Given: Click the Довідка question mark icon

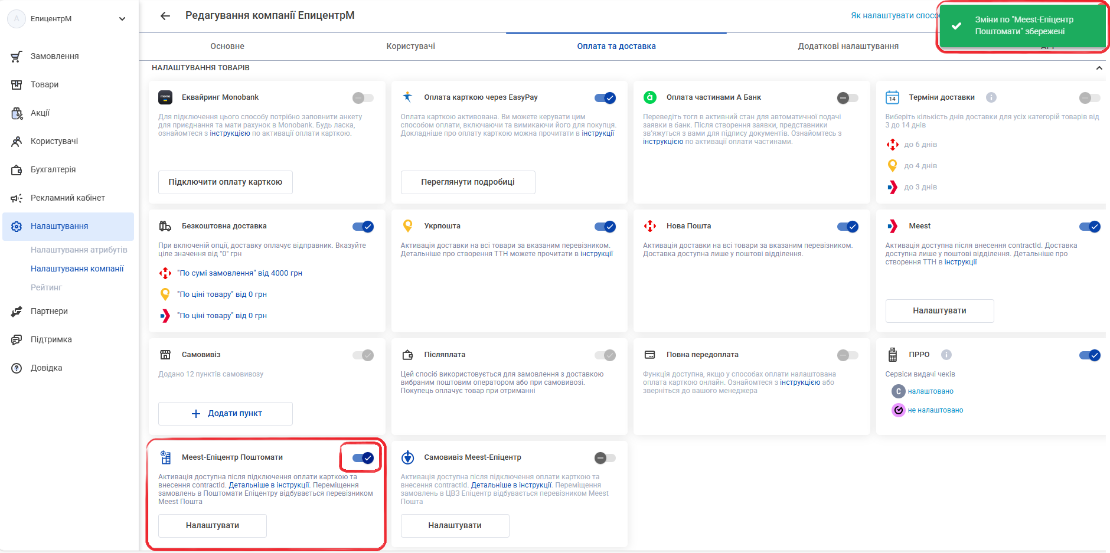Looking at the screenshot, I should click(16, 367).
